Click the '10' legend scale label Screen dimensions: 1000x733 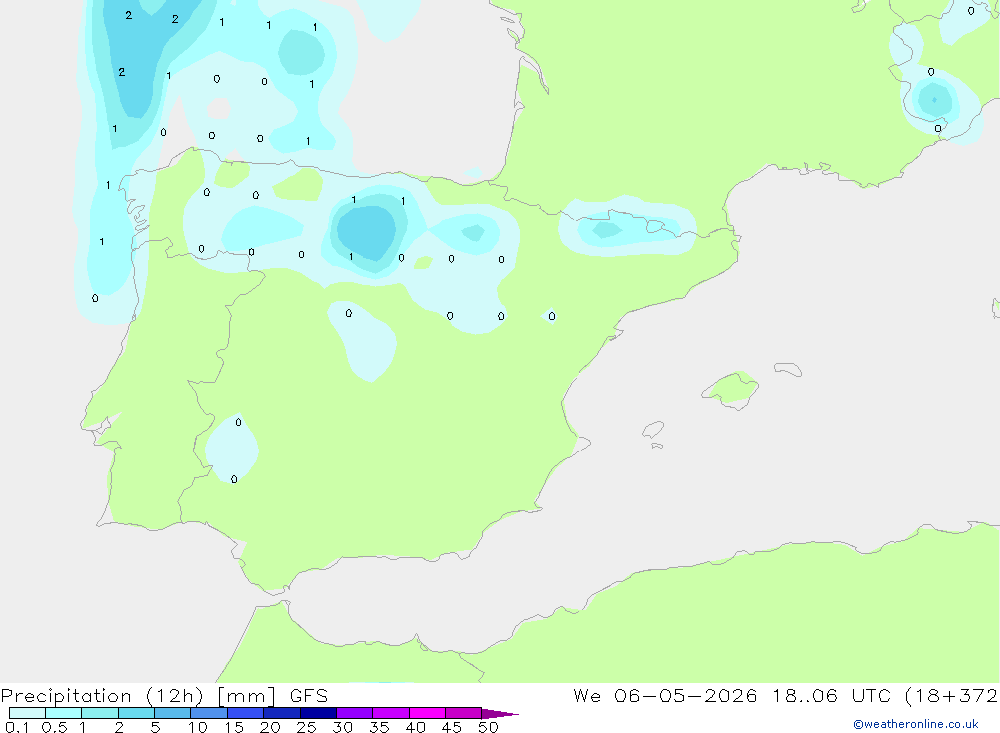pos(198,727)
